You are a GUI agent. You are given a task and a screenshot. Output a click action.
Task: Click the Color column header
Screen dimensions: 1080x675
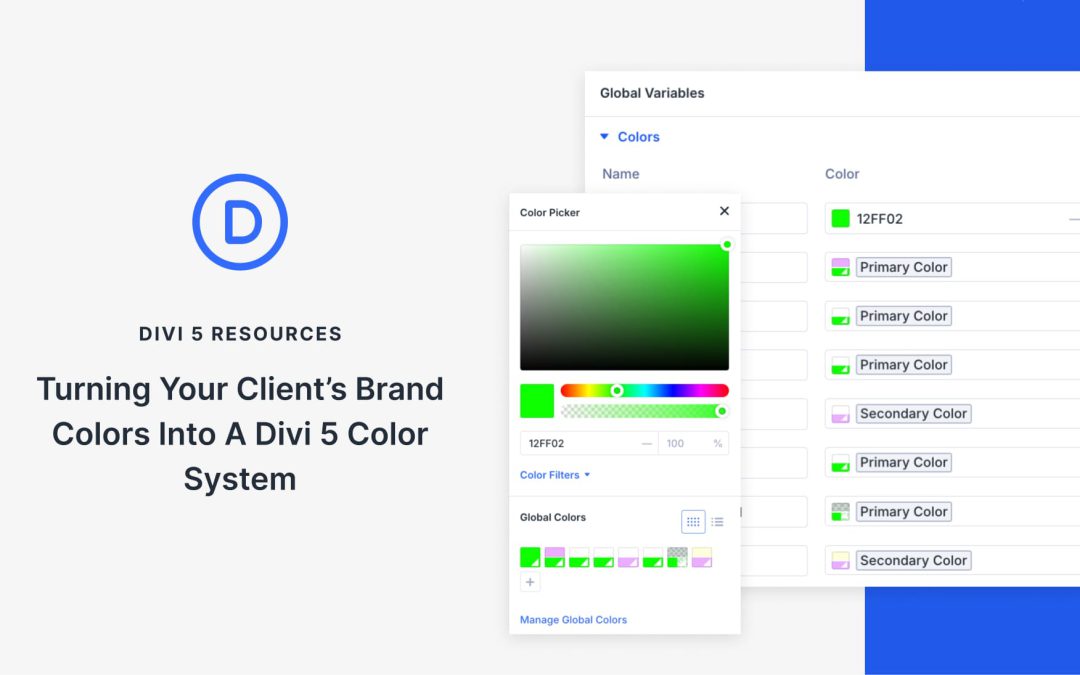point(842,174)
